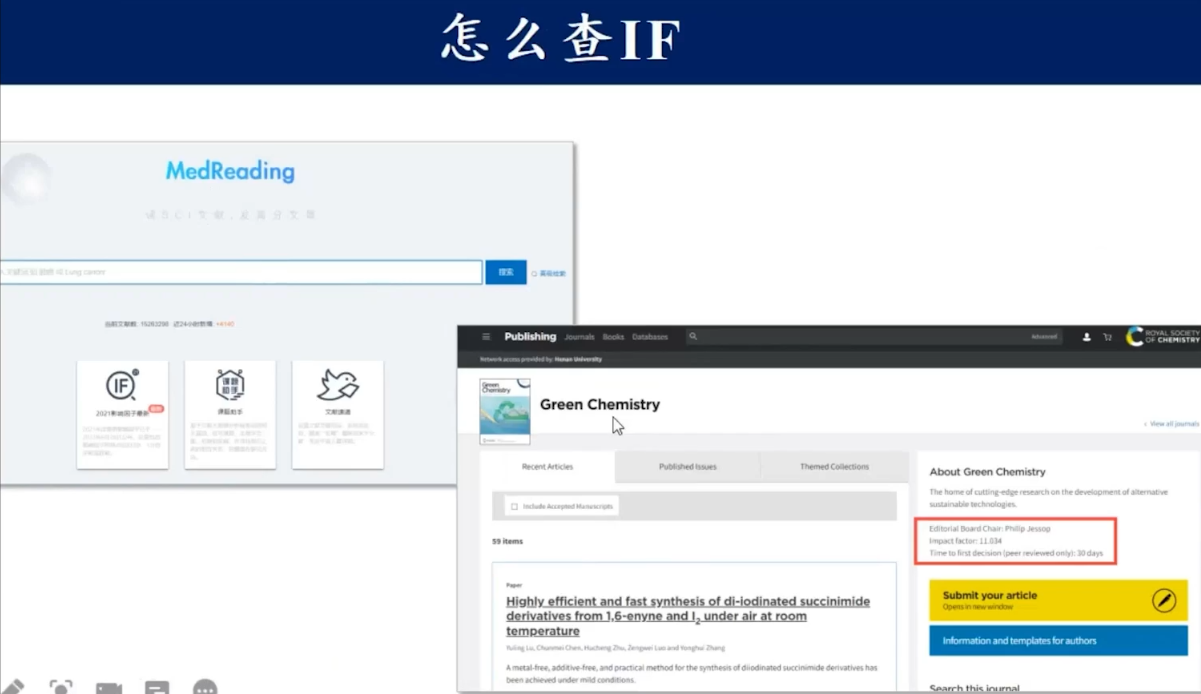Click the Impact factor: 11.034 text

[x=965, y=541]
